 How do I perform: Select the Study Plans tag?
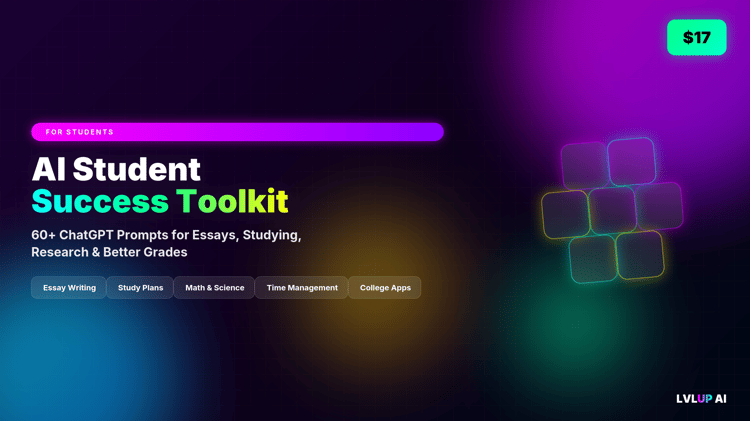pos(140,288)
